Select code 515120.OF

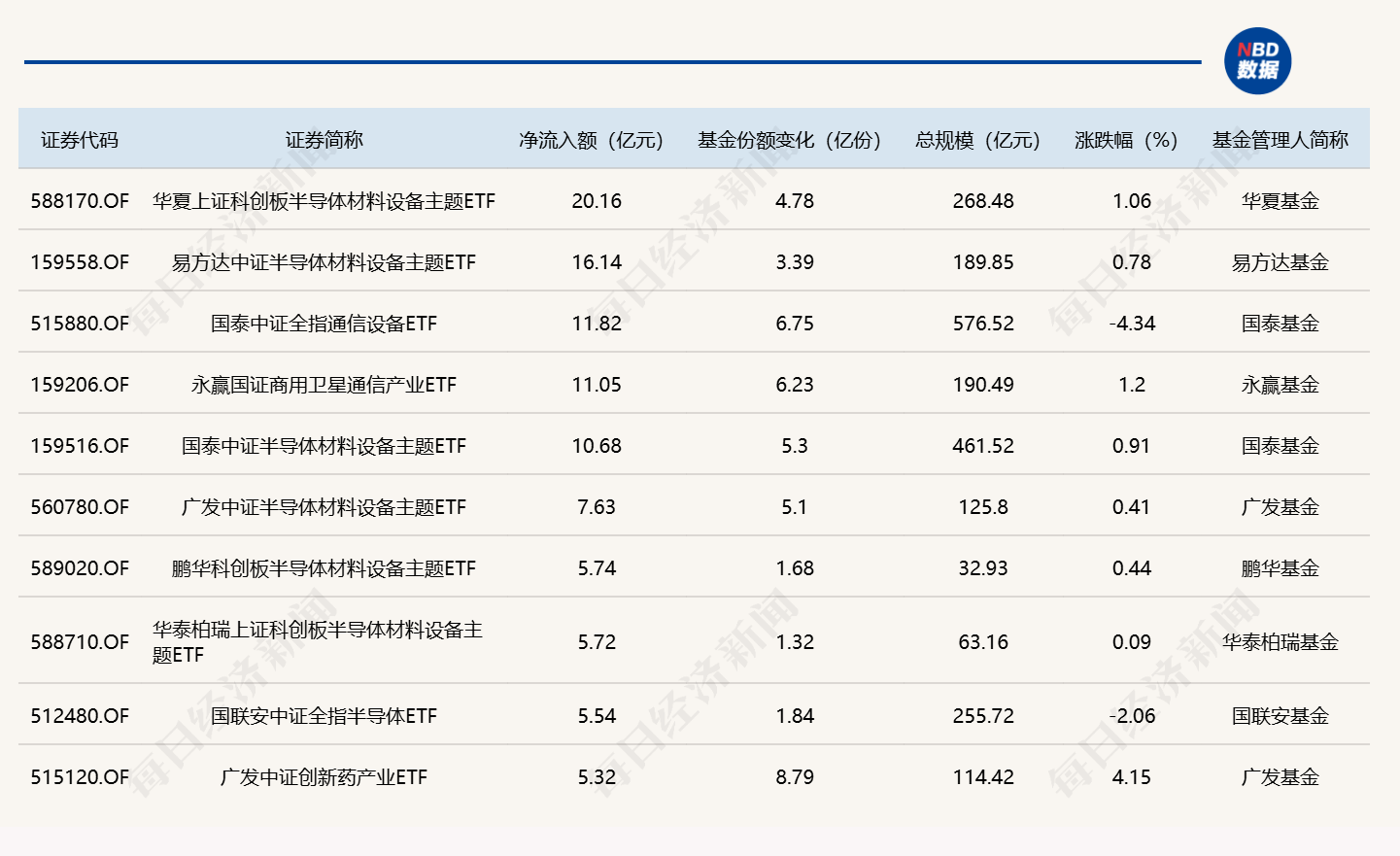pos(80,777)
